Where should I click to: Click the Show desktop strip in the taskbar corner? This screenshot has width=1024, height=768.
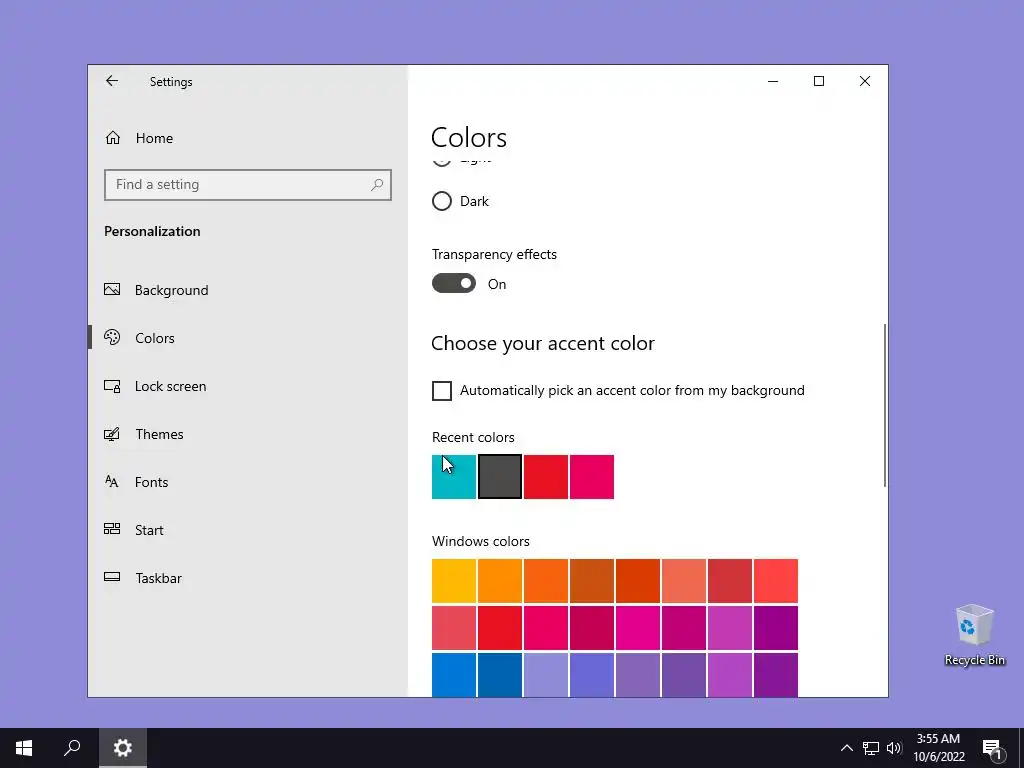pyautogui.click(x=1021, y=748)
